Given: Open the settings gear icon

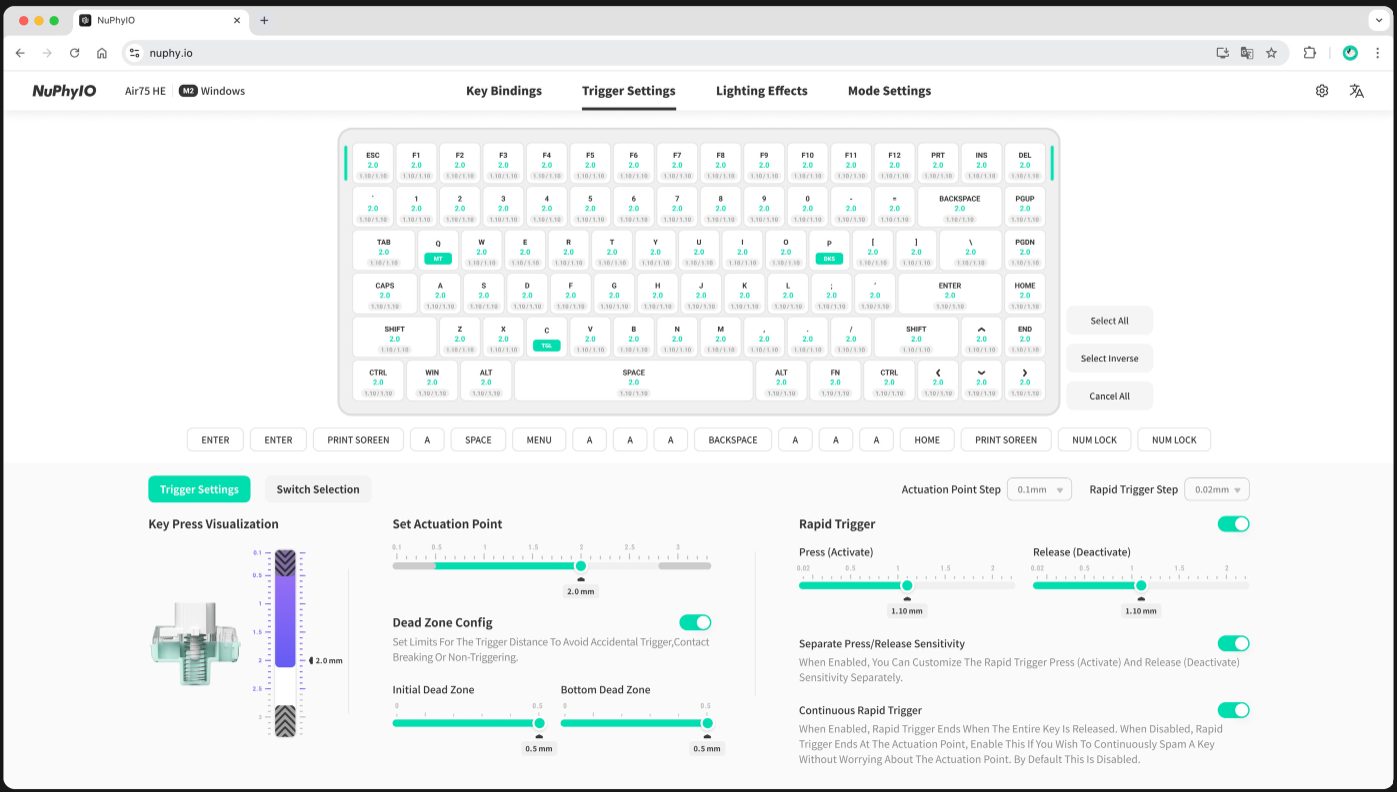Looking at the screenshot, I should point(1322,91).
